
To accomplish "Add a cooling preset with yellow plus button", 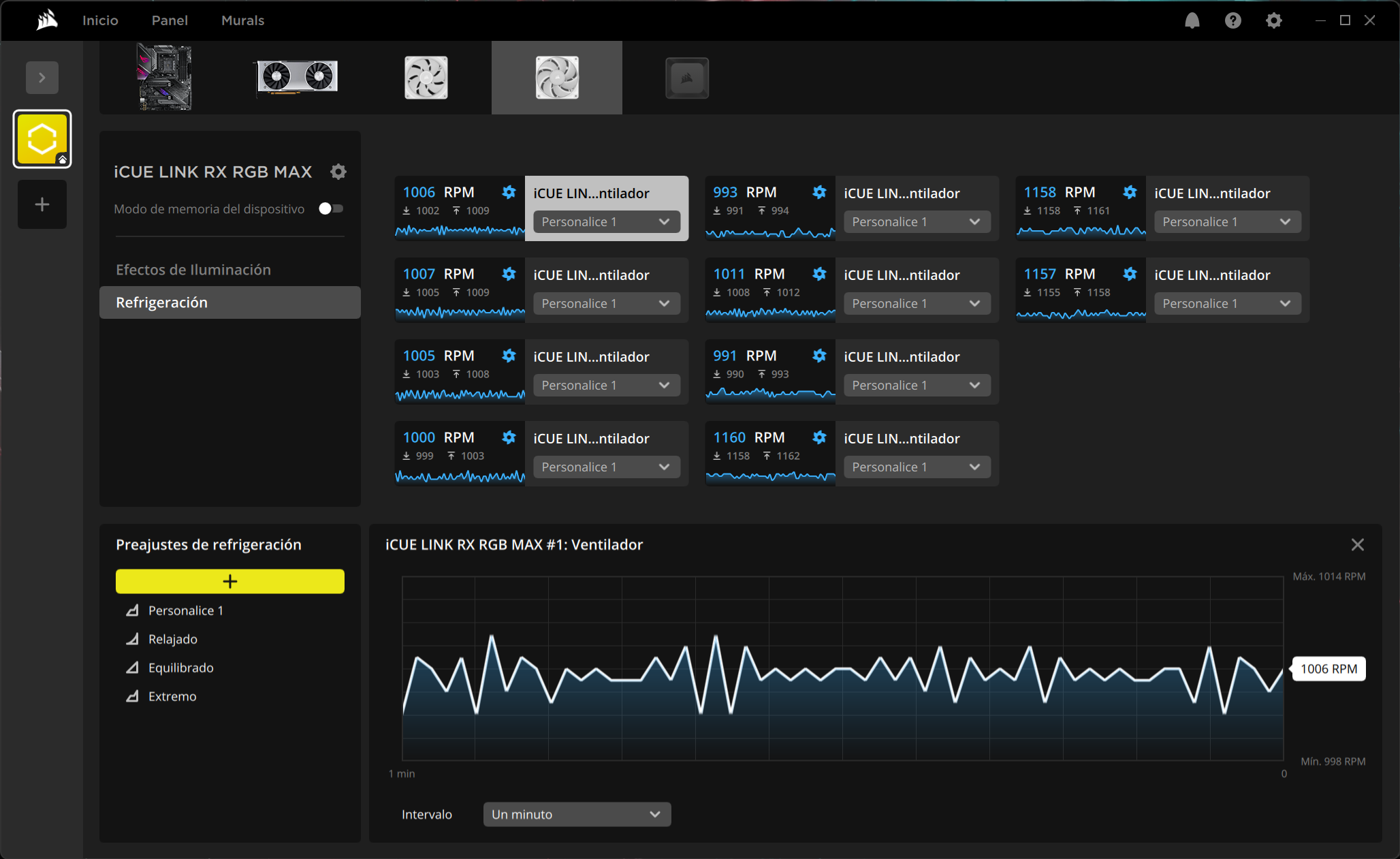I will coord(230,581).
